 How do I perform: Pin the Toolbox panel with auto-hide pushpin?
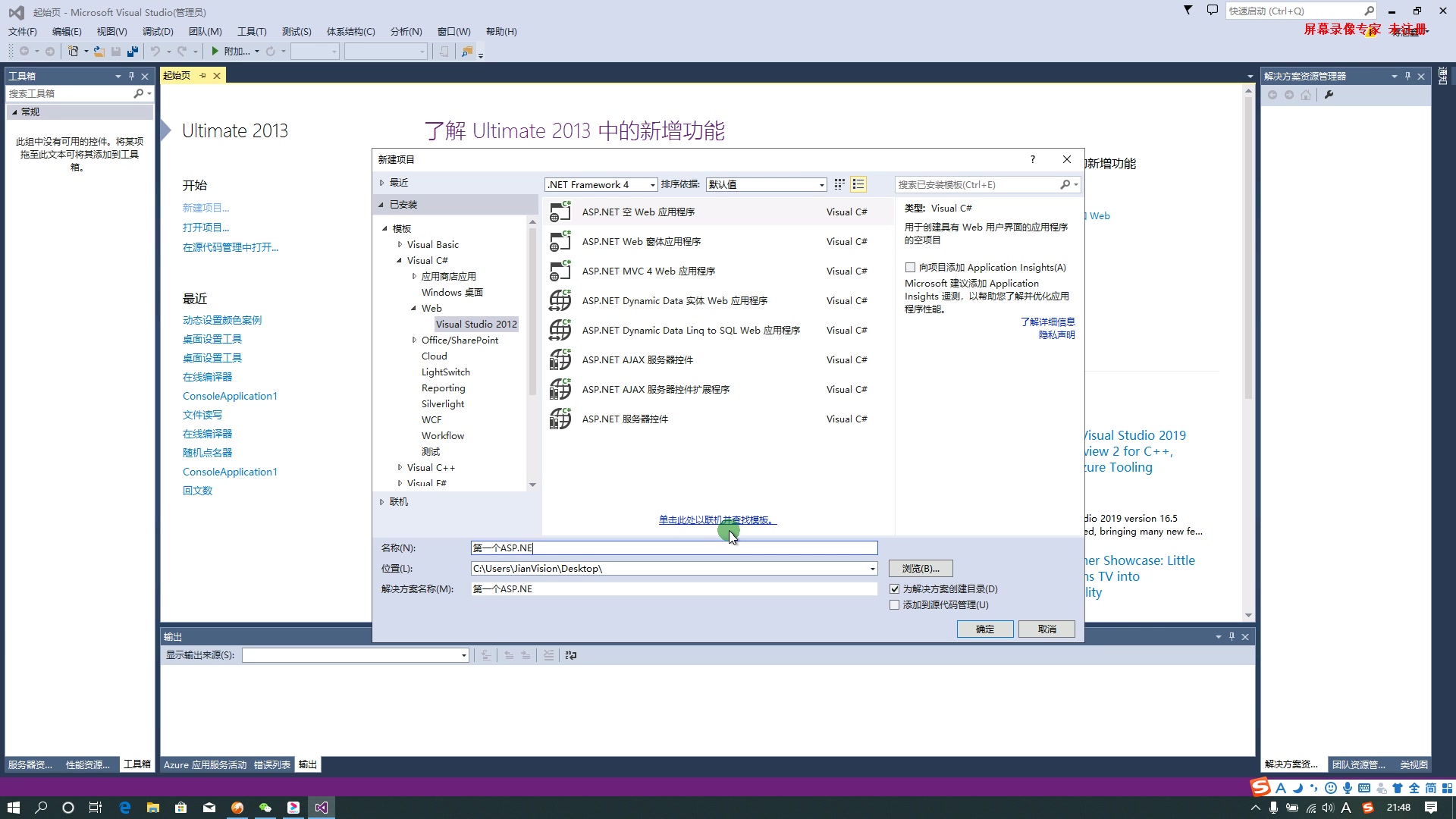[x=131, y=76]
